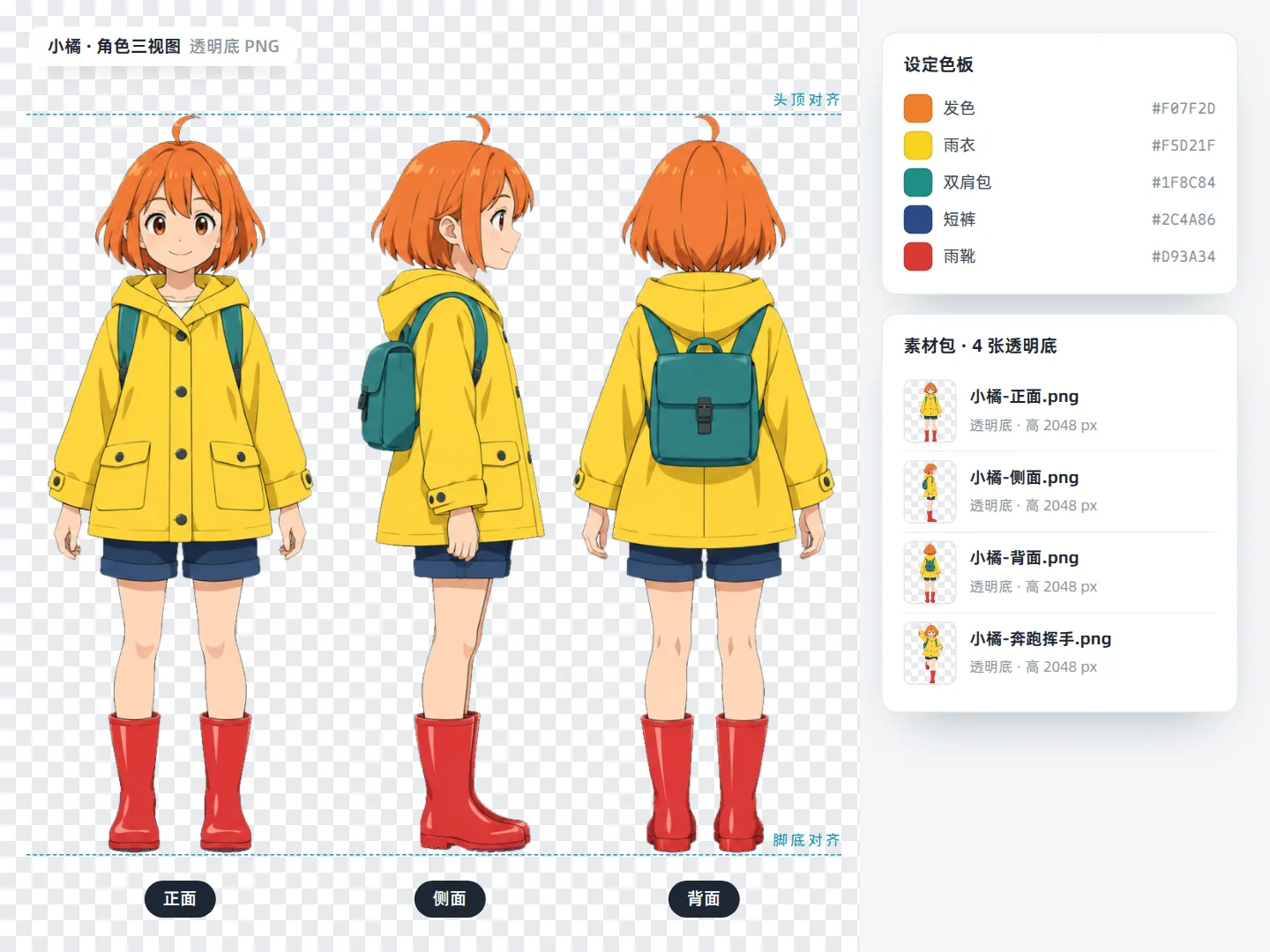1270x952 pixels.
Task: Click the 雨衣 color label
Action: coord(959,145)
